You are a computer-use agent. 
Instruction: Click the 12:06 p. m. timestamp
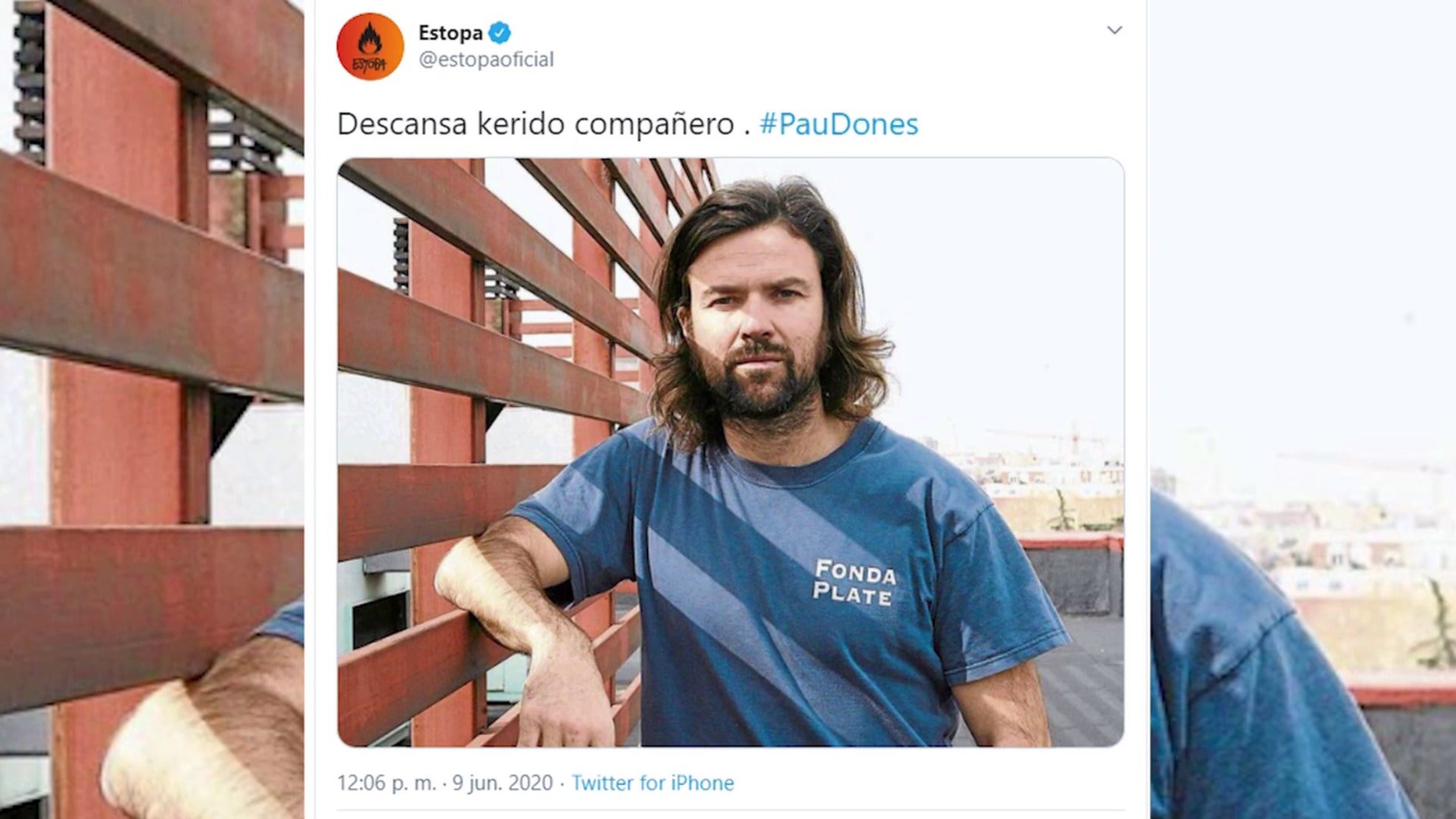(x=387, y=783)
